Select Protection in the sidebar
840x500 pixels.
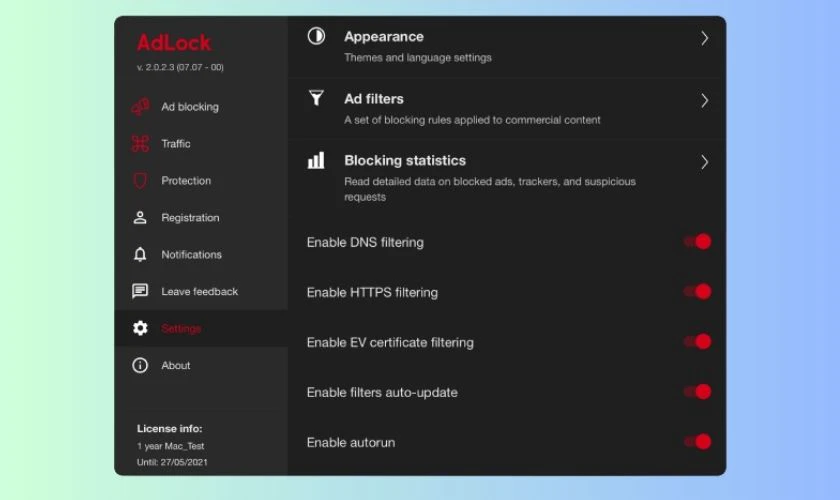[186, 181]
